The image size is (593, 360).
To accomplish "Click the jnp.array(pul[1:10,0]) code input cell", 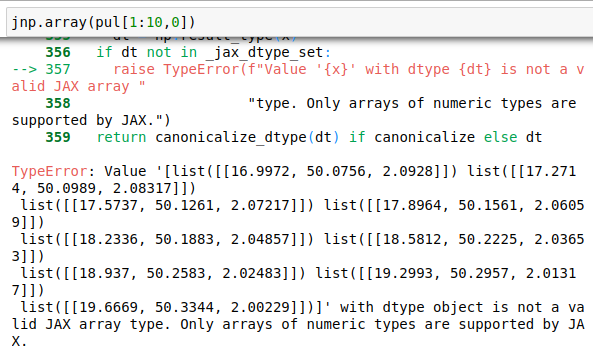I will (x=300, y=22).
